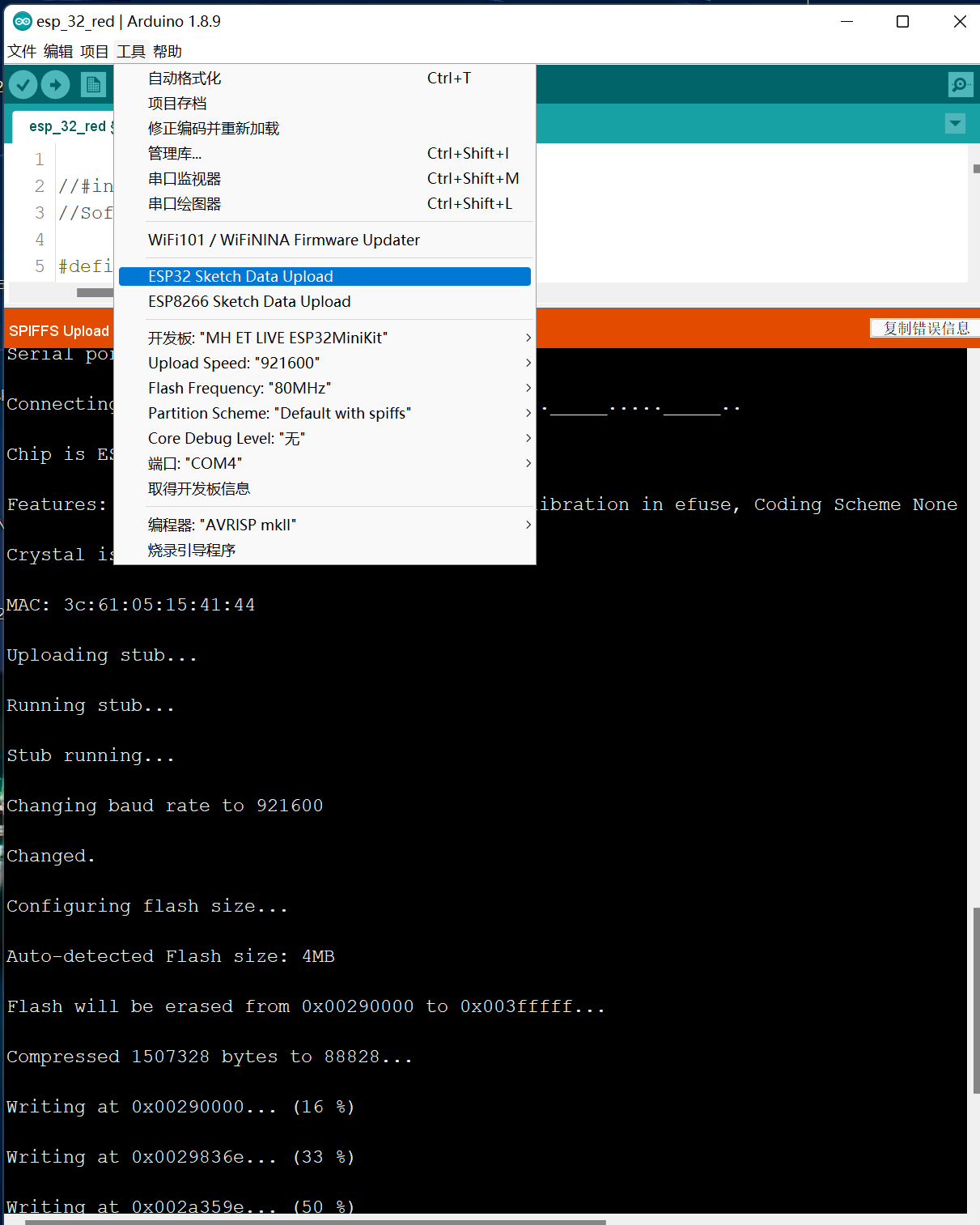This screenshot has width=980, height=1225.
Task: Select 烧录引导程序 menu entry
Action: coord(325,551)
